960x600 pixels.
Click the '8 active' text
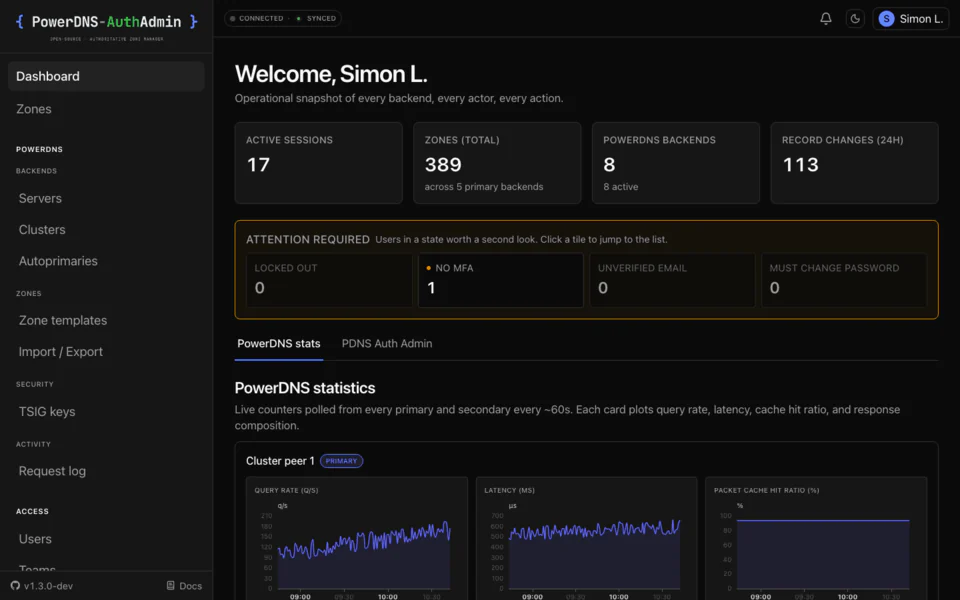[620, 187]
